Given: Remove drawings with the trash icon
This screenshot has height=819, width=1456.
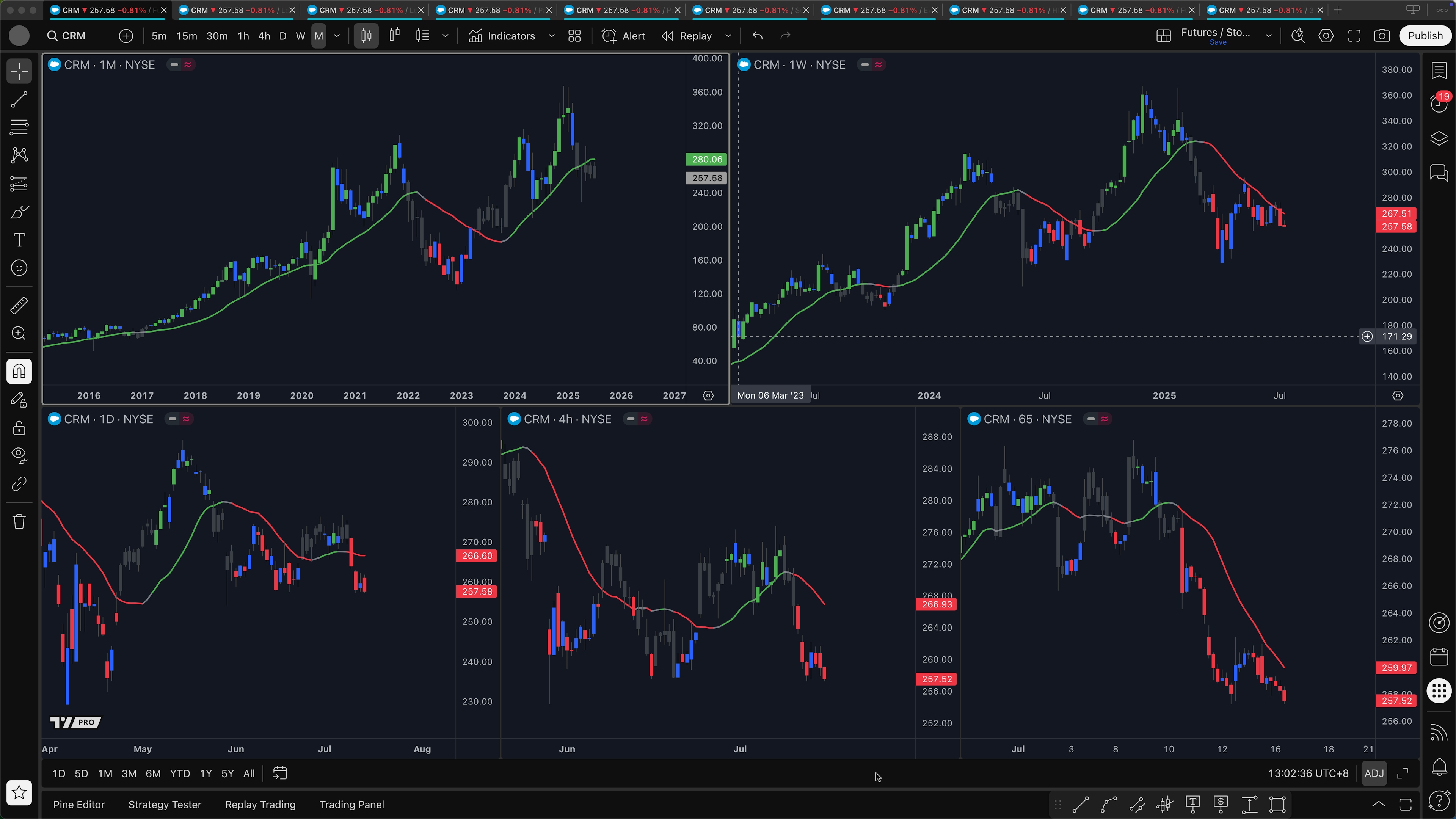Looking at the screenshot, I should pyautogui.click(x=19, y=521).
